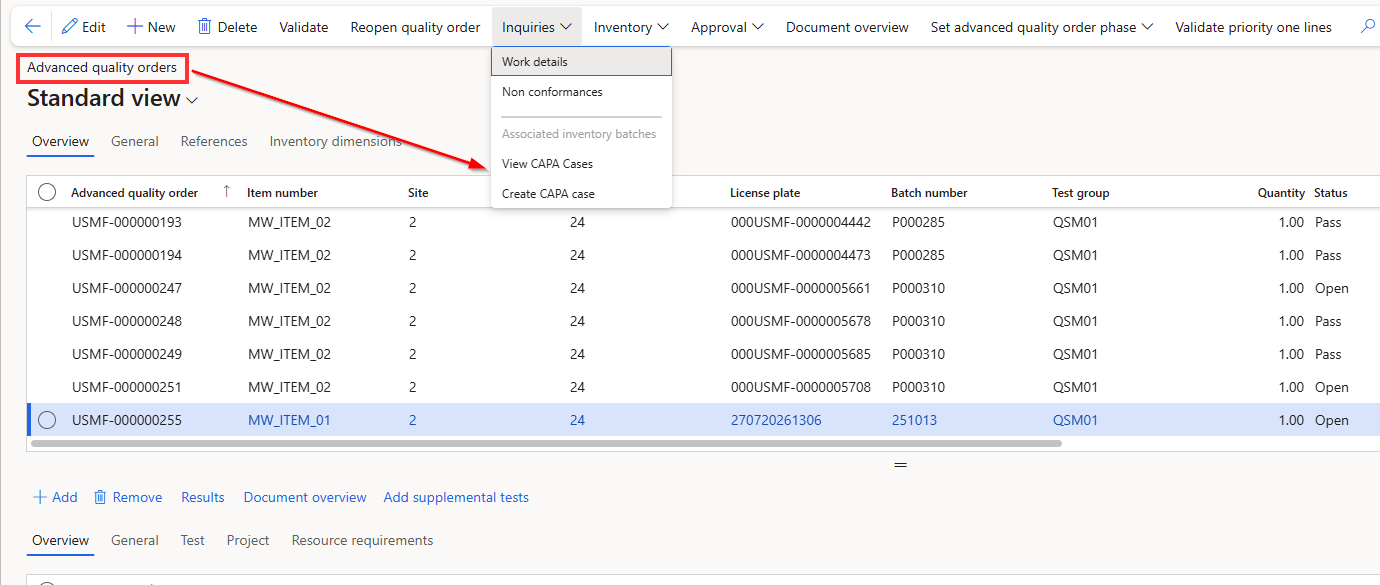Expand the Inventory dropdown

tap(631, 27)
